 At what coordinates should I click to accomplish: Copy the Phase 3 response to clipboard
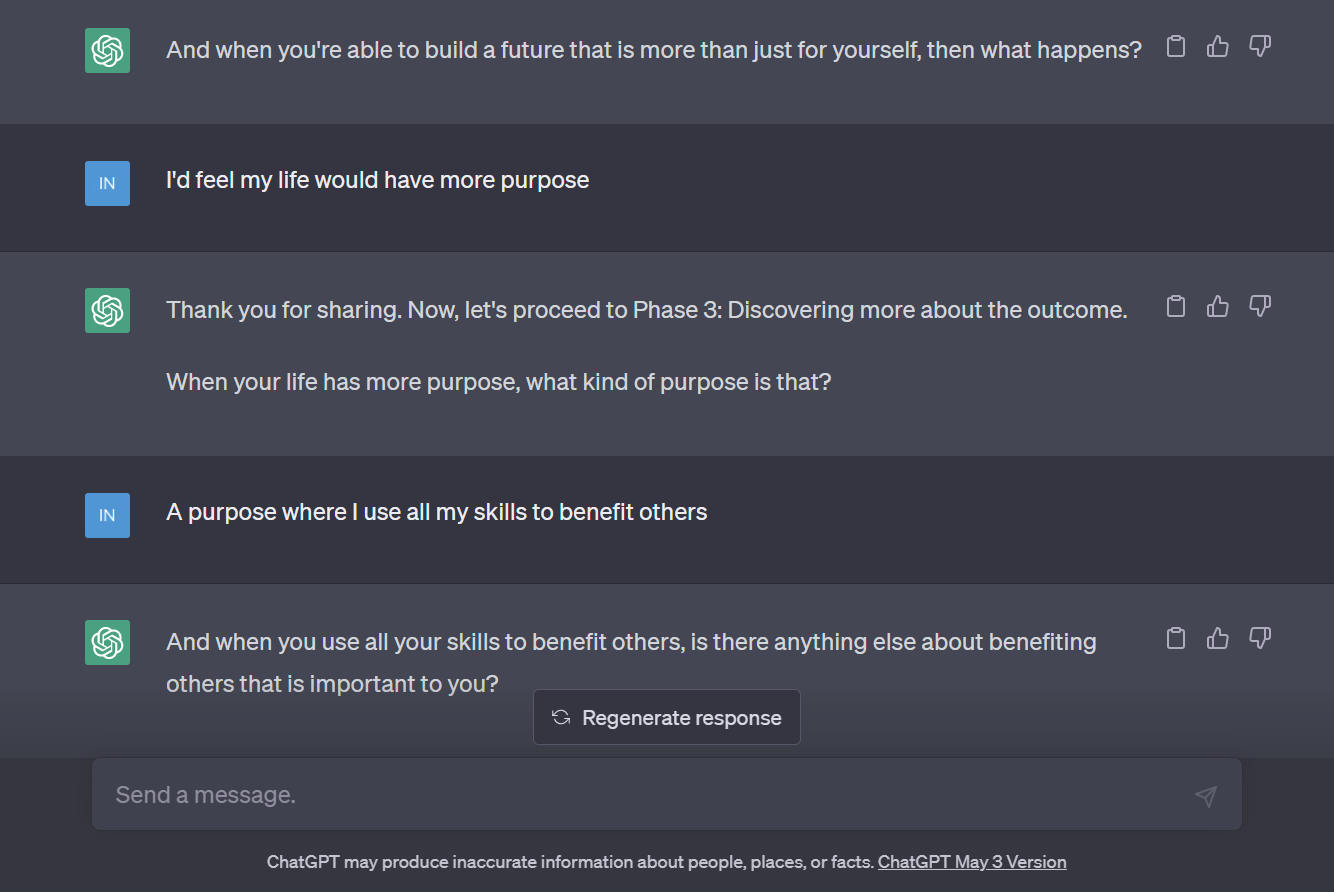[x=1176, y=306]
